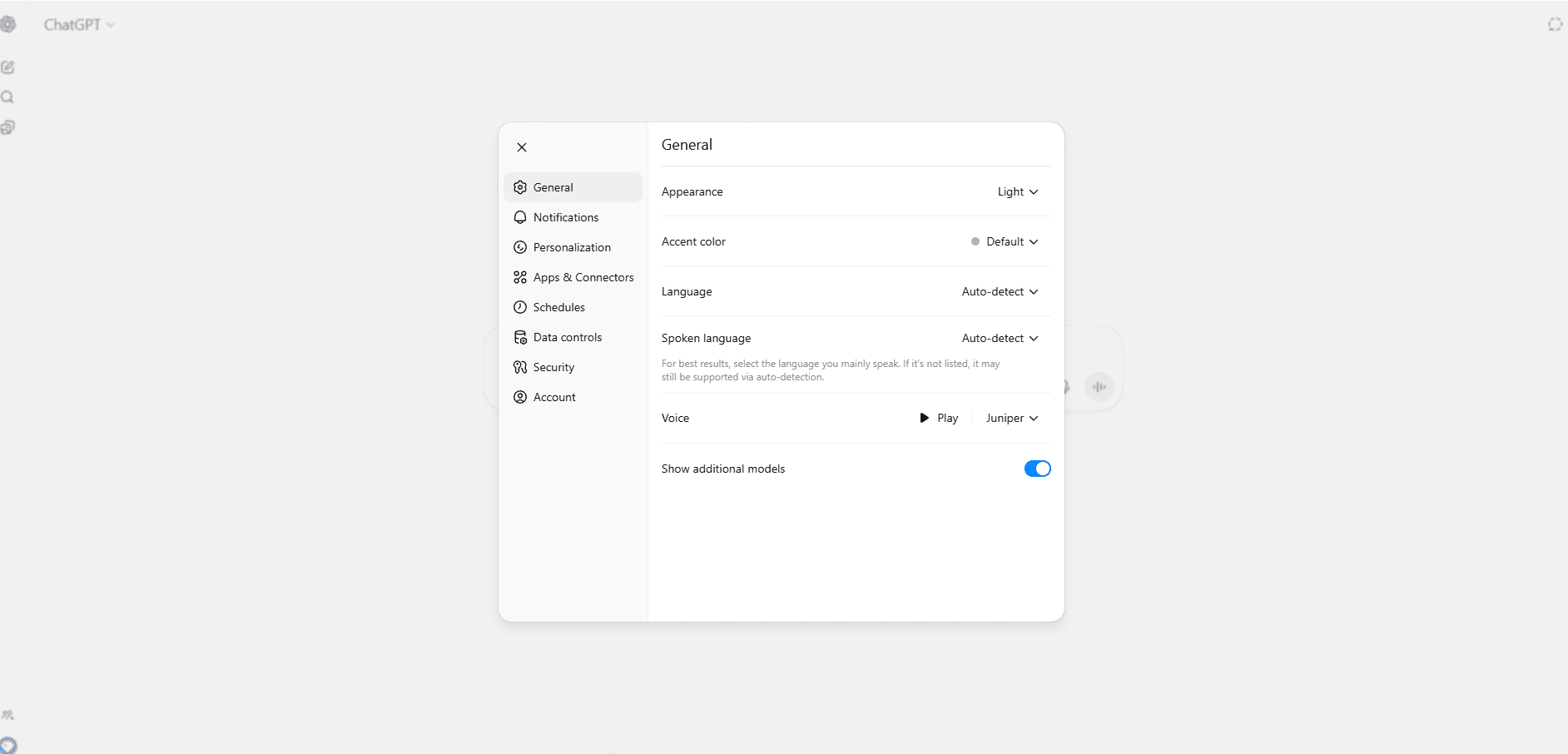Start a new chat from sidebar
Screen dimensions: 1568x754
tap(7, 67)
